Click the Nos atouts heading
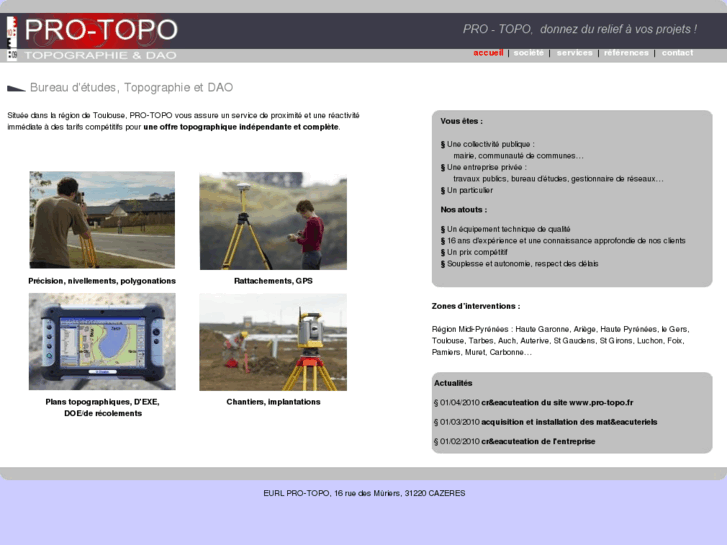727x545 pixels. 464,210
